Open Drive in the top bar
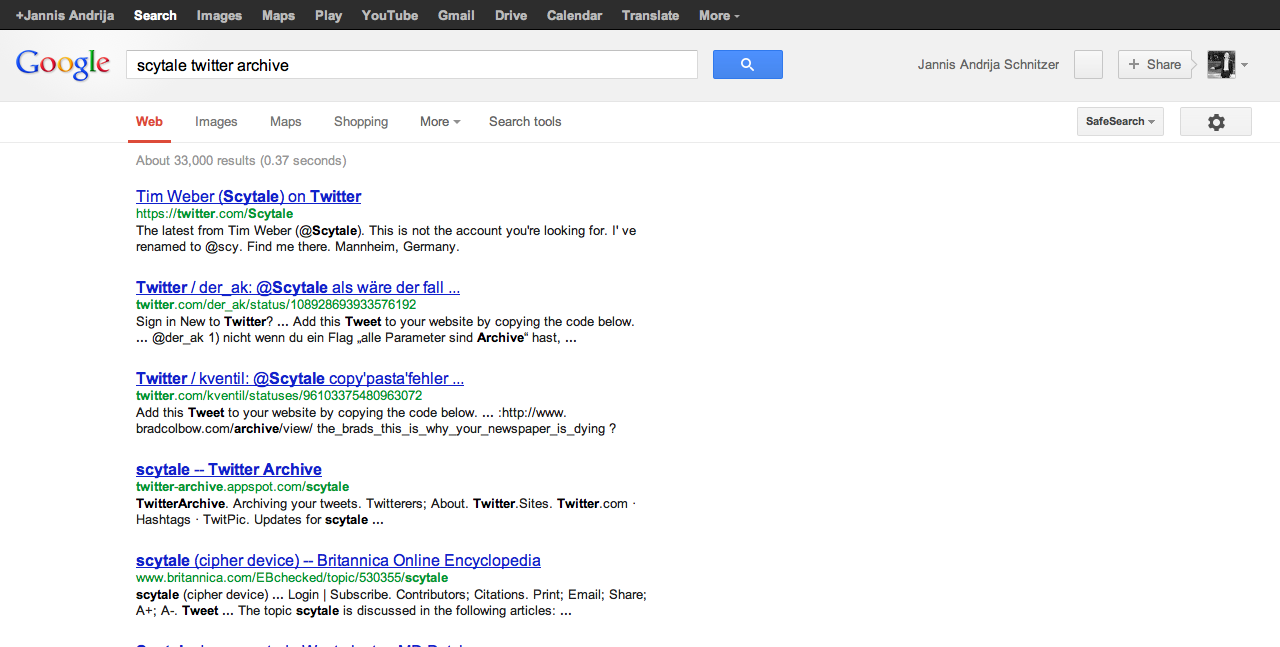The image size is (1280, 647). point(511,15)
